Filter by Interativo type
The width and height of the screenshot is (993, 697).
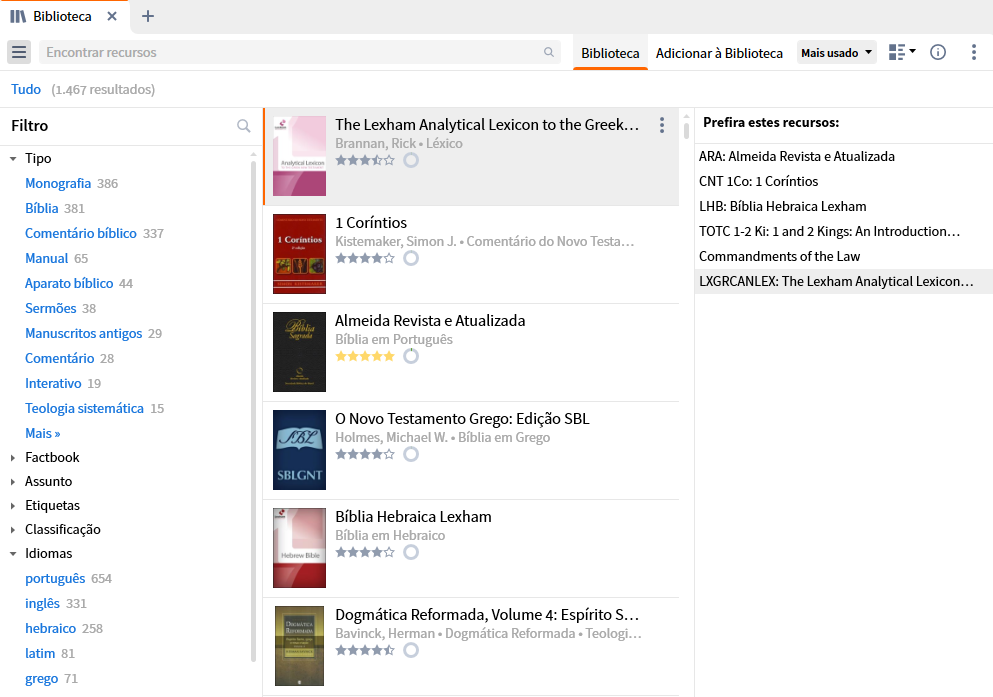(53, 384)
